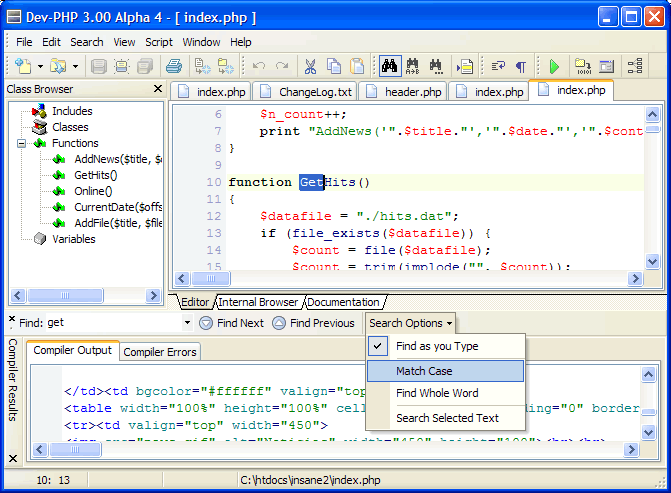Screen dimensions: 671x493
Task: Click the green Run script icon
Action: (554, 66)
